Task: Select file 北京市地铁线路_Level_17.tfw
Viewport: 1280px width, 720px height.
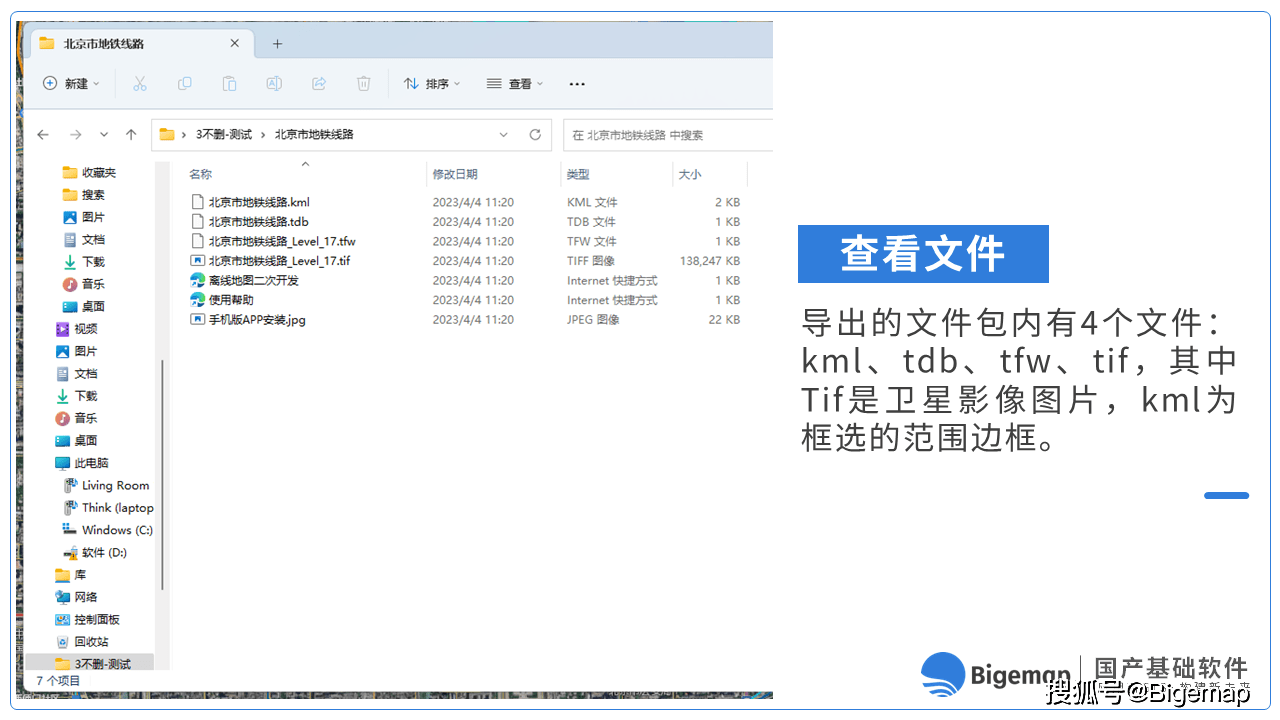Action: [282, 241]
